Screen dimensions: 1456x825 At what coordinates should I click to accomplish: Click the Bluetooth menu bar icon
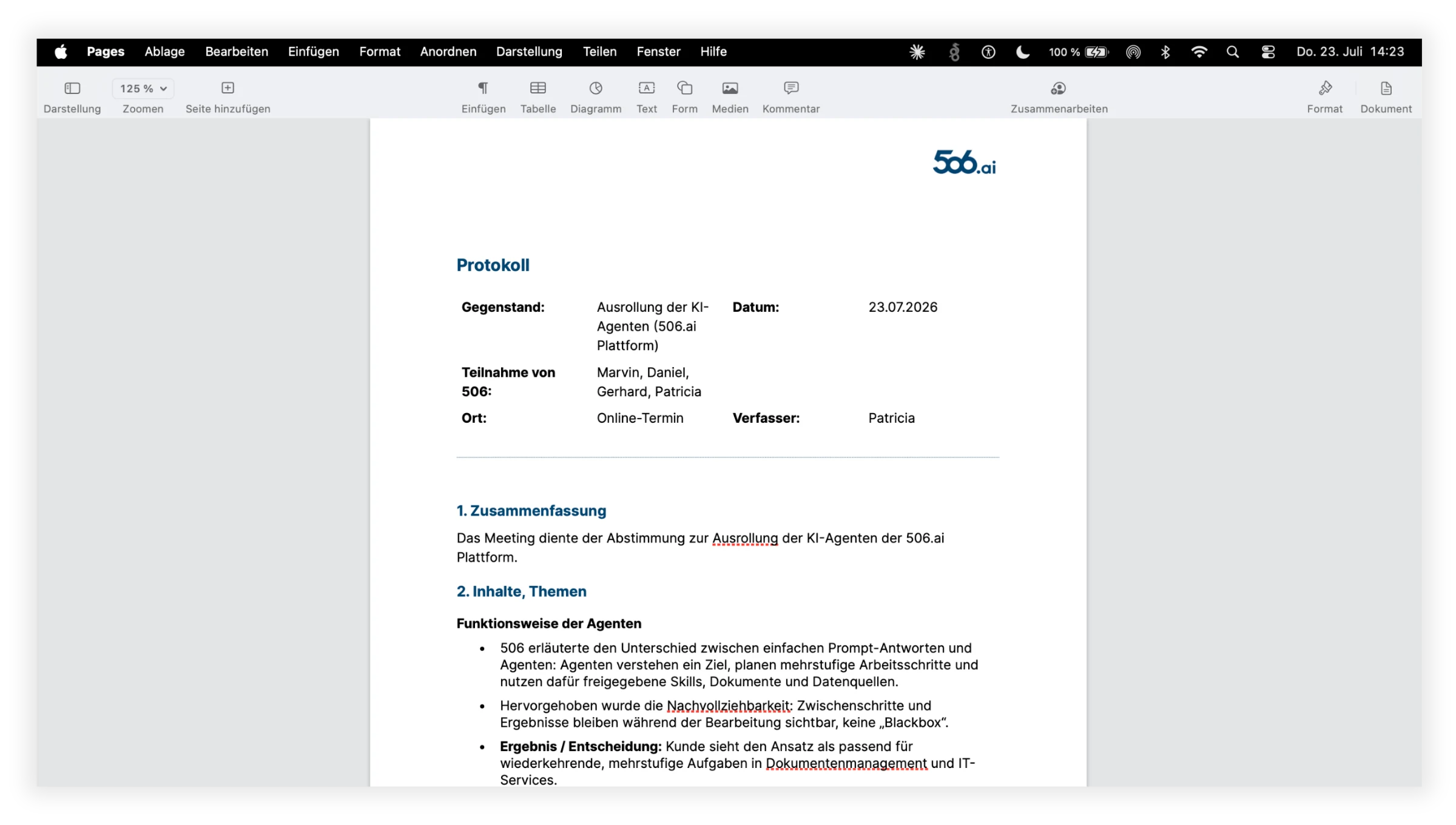click(x=1165, y=52)
